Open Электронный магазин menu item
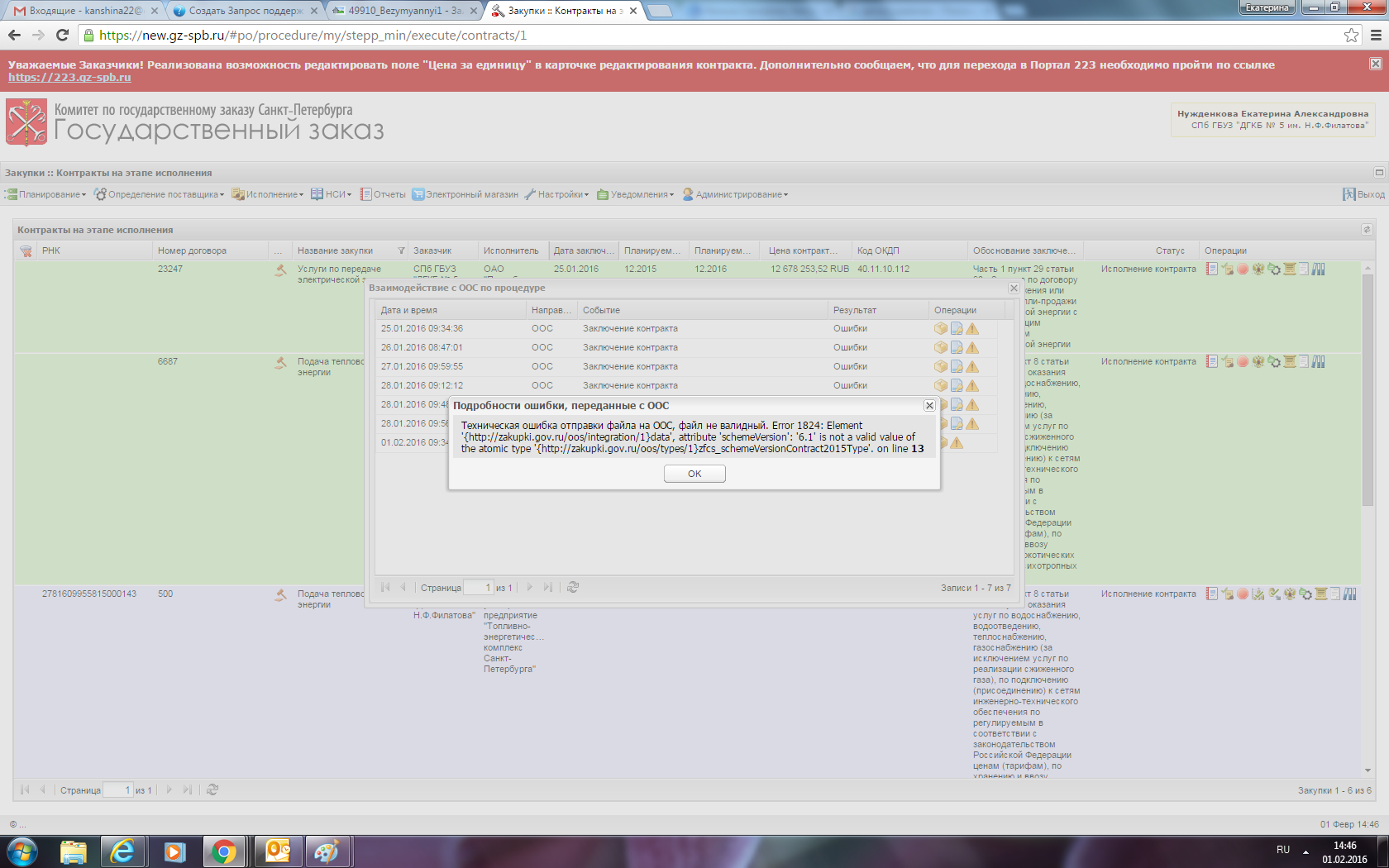The width and height of the screenshot is (1389, 868). [465, 194]
